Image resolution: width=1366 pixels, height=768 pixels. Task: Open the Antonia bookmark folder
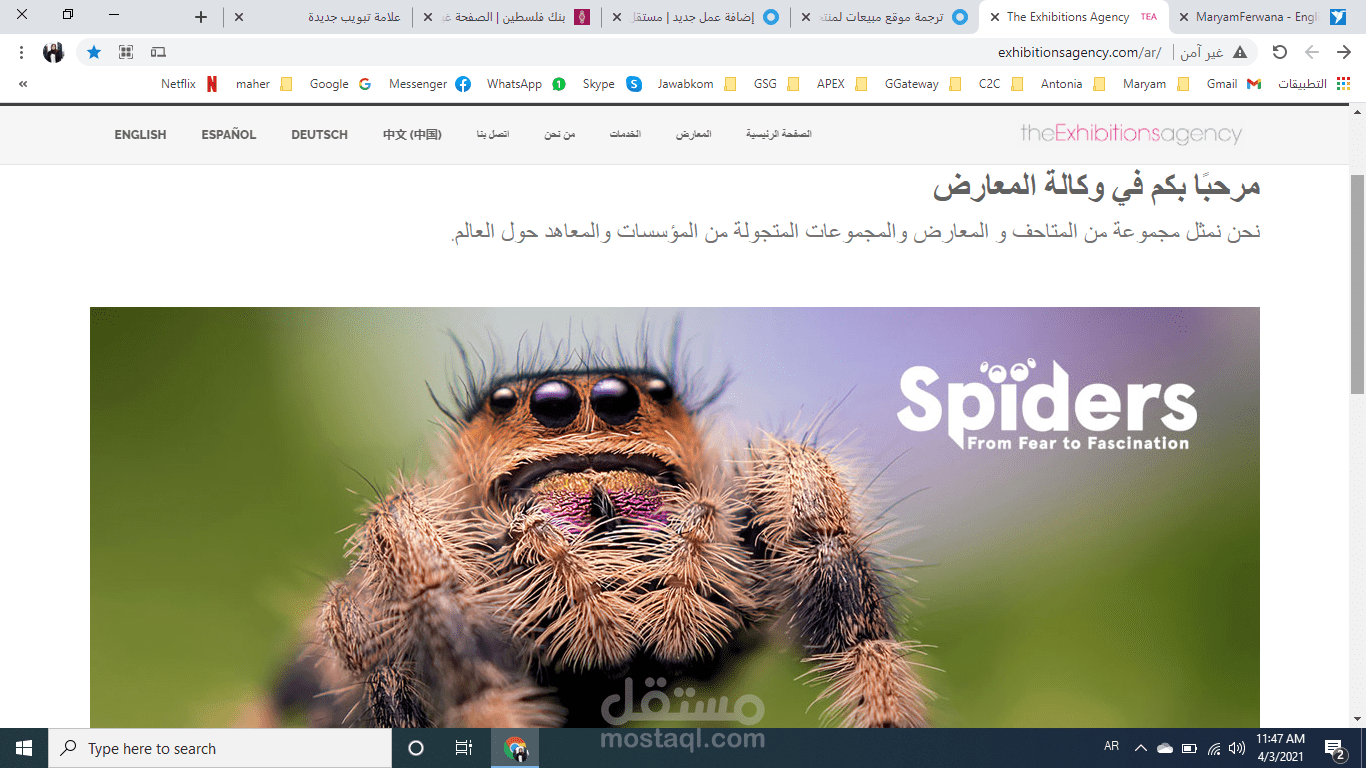click(1072, 84)
